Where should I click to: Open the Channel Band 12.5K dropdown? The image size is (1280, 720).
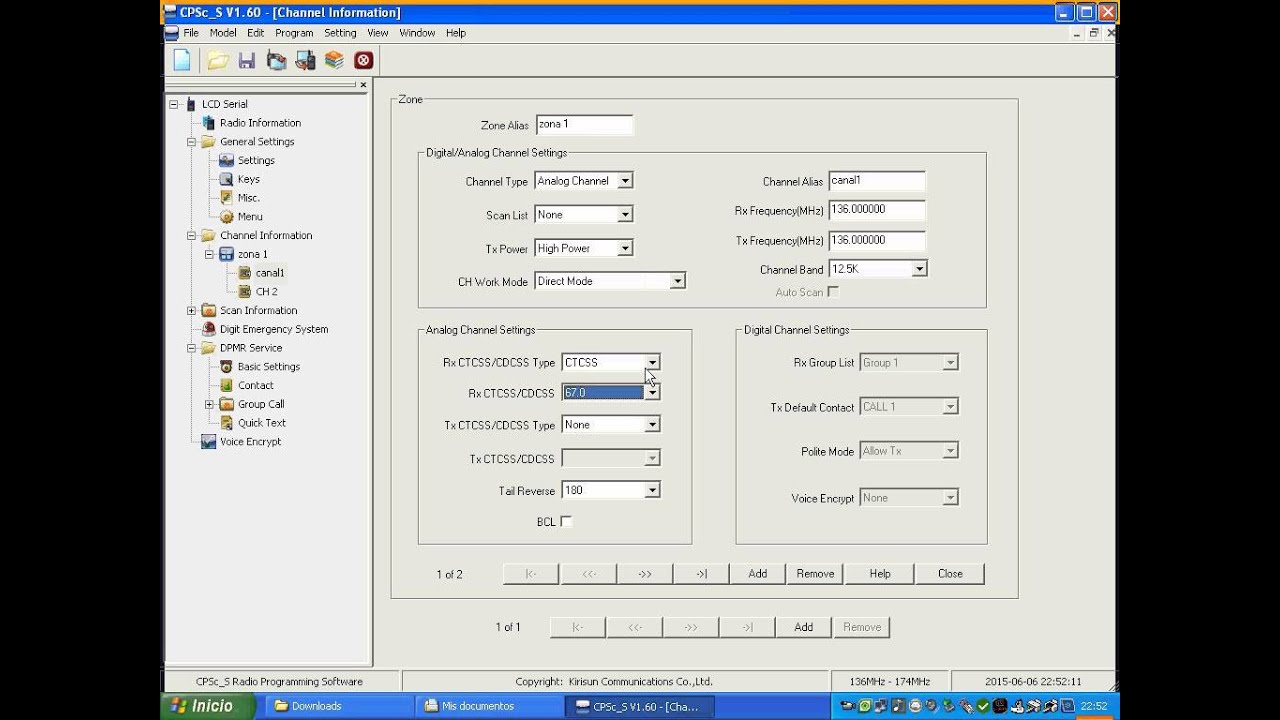(919, 269)
